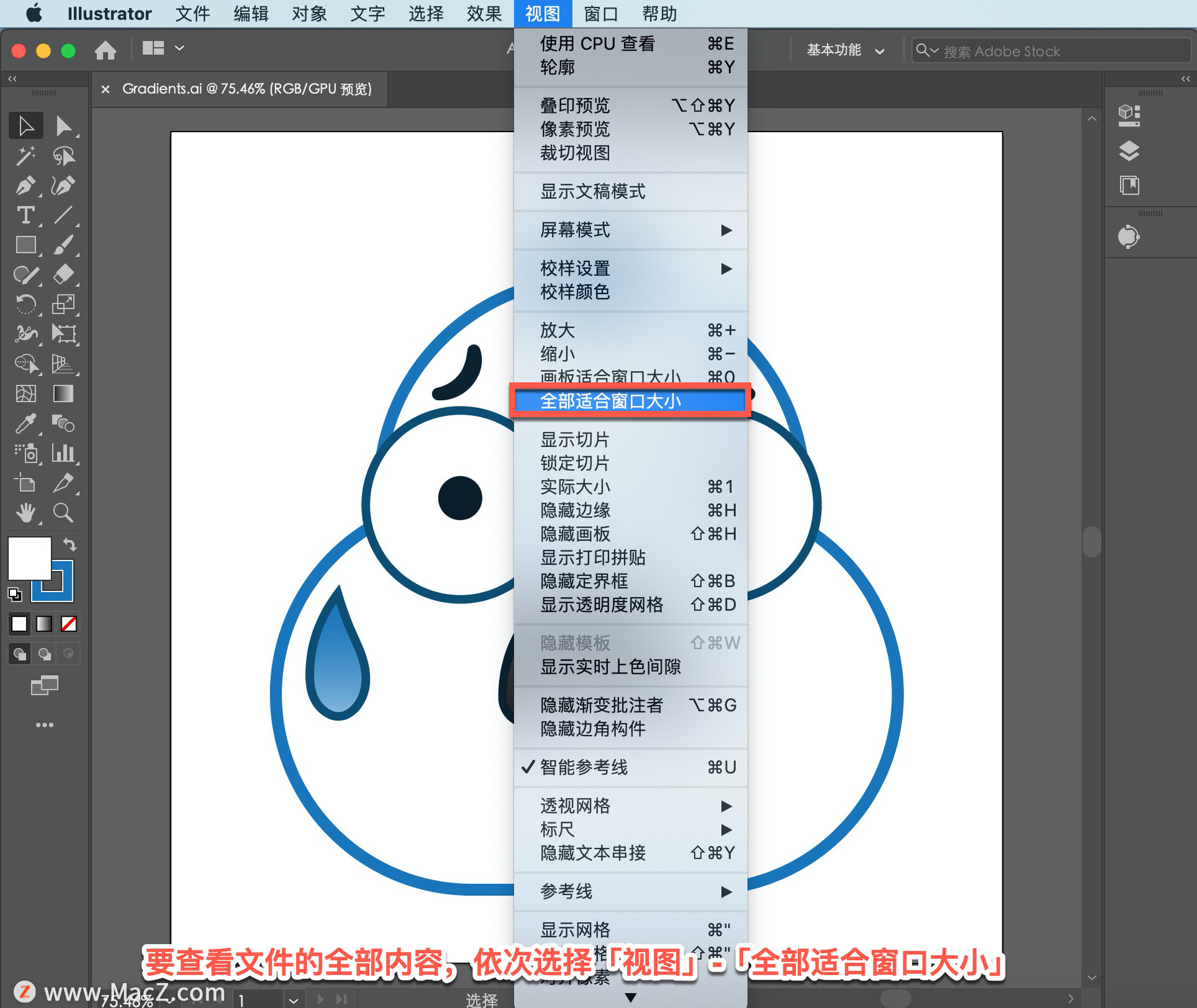Viewport: 1197px width, 1008px height.
Task: Open the Layers panel icon
Action: coord(1129,150)
